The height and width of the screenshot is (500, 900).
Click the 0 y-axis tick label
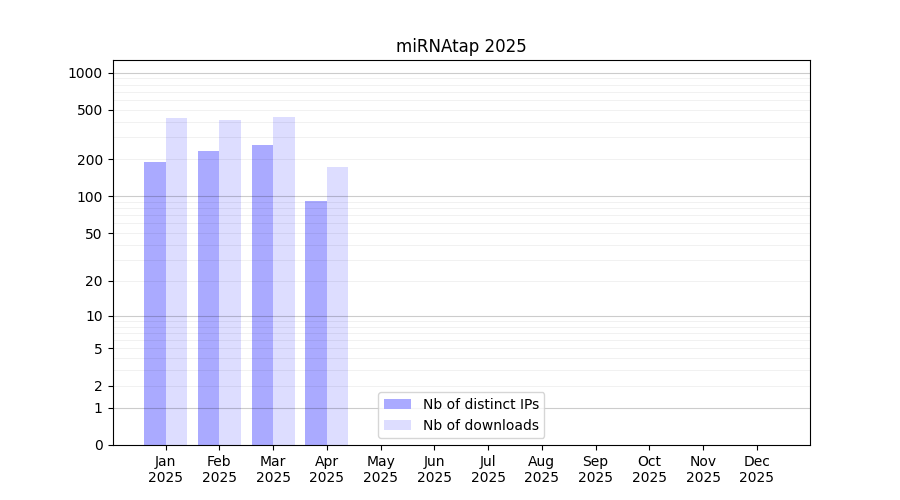coord(98,445)
